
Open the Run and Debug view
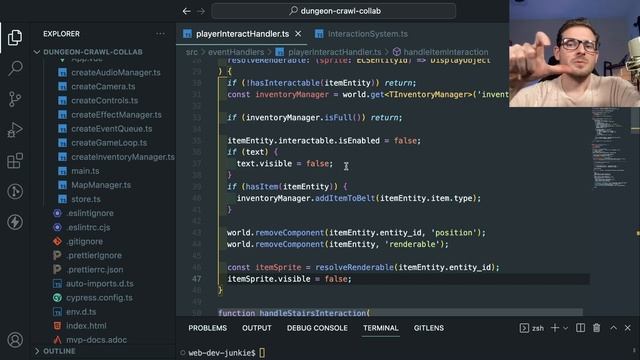click(x=15, y=130)
